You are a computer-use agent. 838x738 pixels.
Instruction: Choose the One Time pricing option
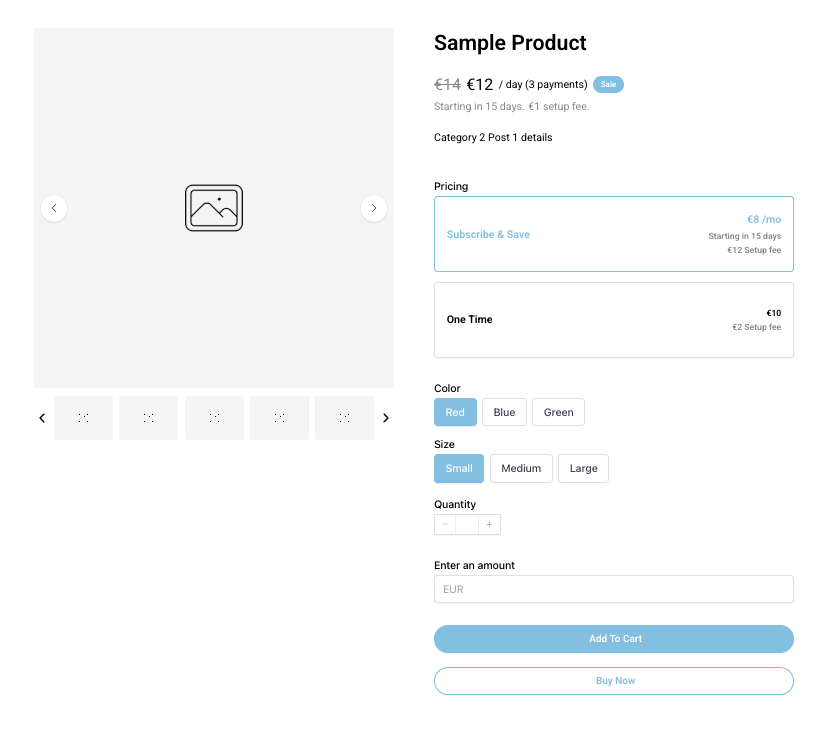[613, 320]
